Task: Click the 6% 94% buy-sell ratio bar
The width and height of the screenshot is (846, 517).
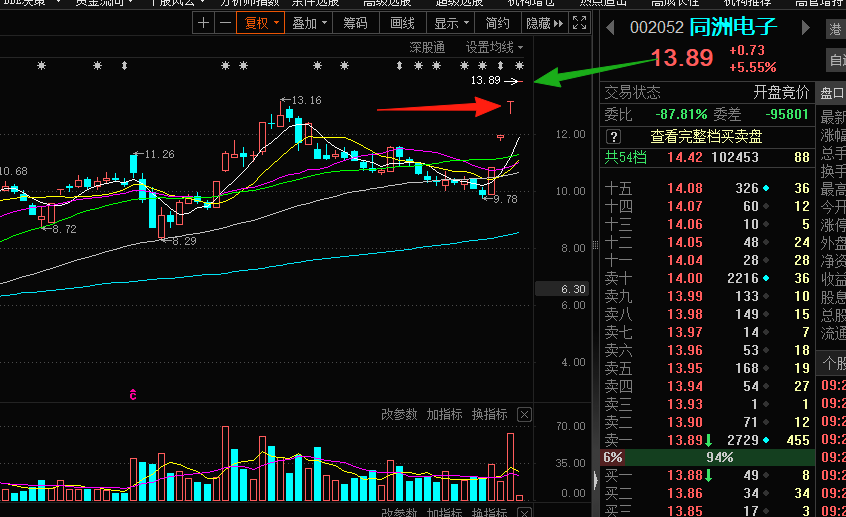Action: tap(707, 458)
